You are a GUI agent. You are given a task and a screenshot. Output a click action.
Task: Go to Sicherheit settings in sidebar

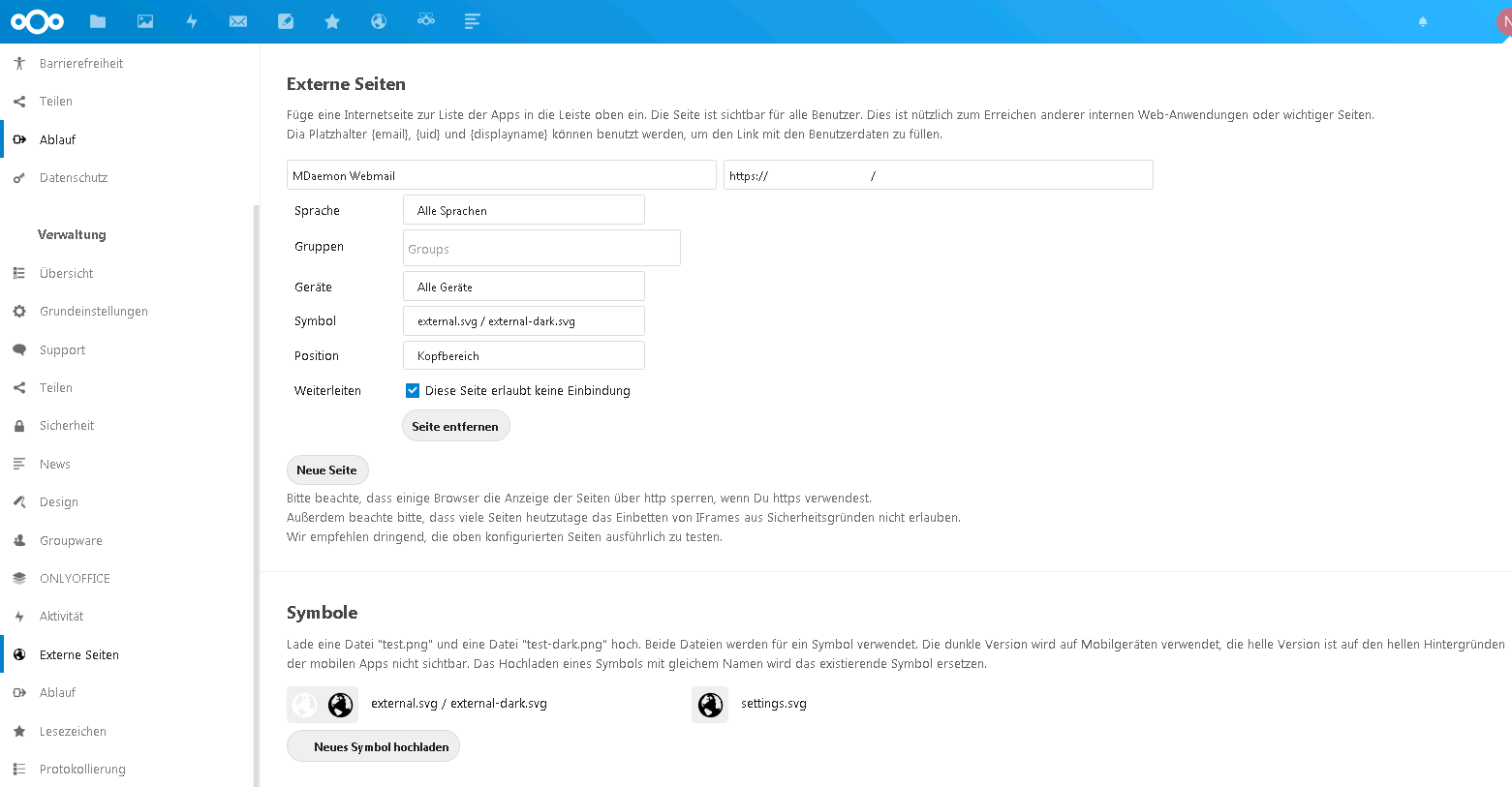click(x=67, y=426)
